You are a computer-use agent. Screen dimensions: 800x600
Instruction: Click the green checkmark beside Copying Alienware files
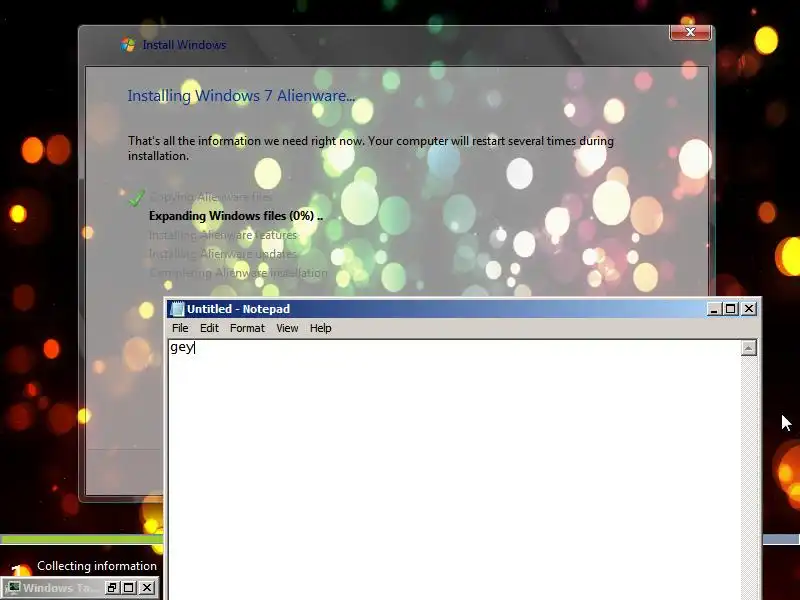point(136,198)
